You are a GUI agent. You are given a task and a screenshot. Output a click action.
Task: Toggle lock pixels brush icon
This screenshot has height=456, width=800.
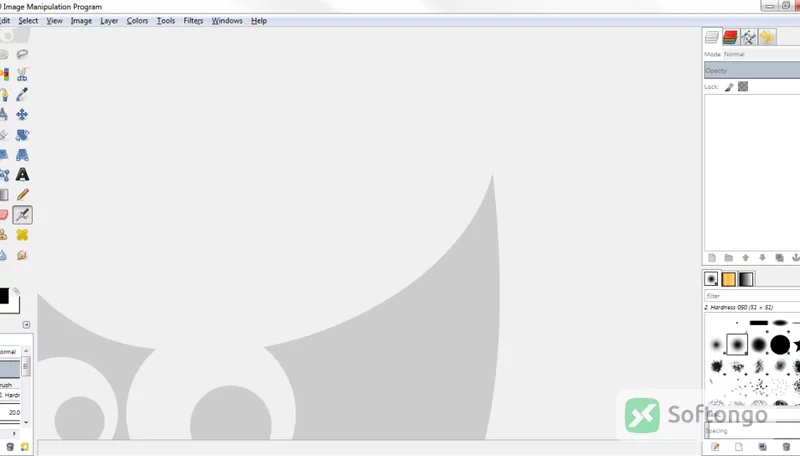729,87
